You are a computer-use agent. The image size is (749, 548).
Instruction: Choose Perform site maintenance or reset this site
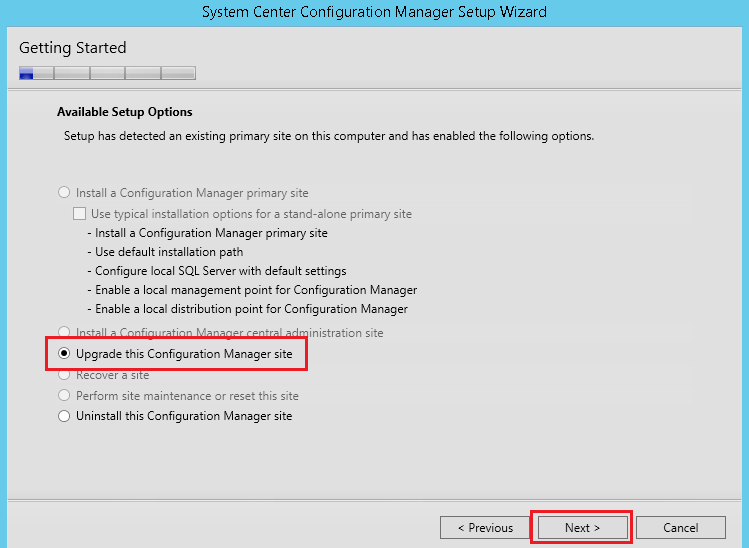click(65, 396)
